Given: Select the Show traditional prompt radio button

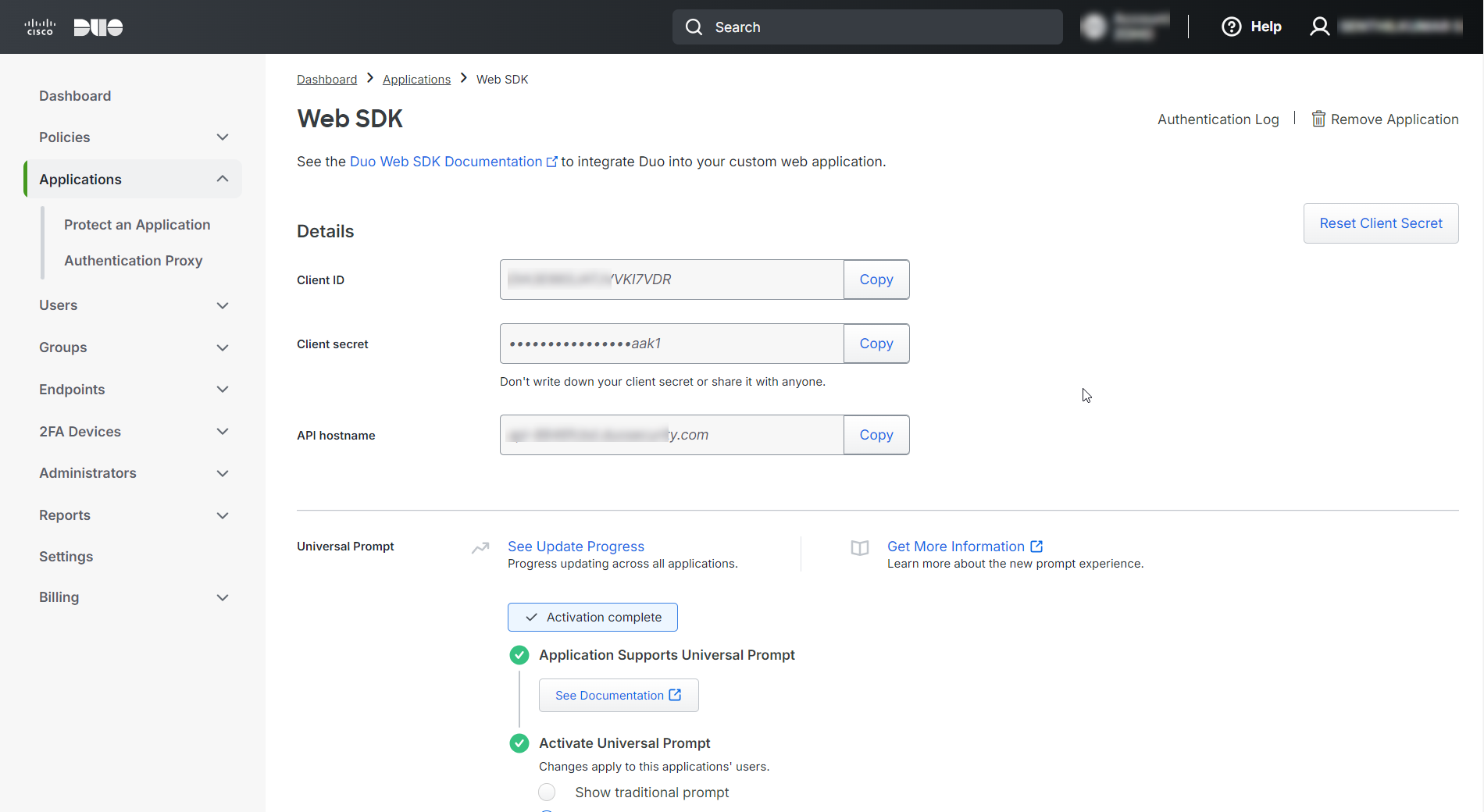Looking at the screenshot, I should [547, 792].
